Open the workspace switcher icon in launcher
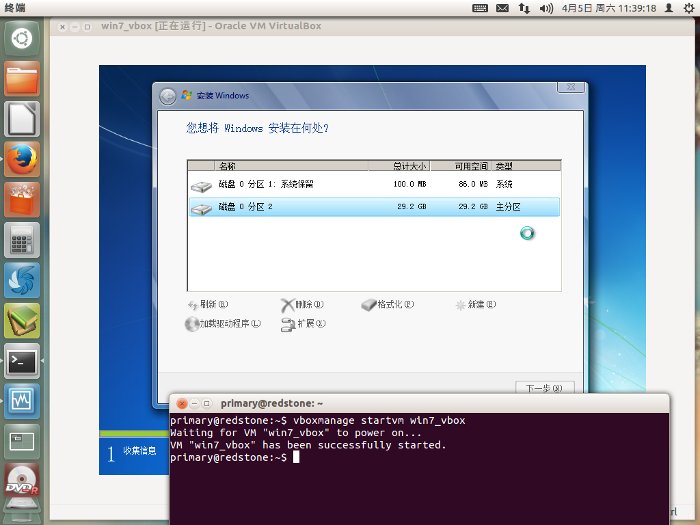 click(x=22, y=442)
